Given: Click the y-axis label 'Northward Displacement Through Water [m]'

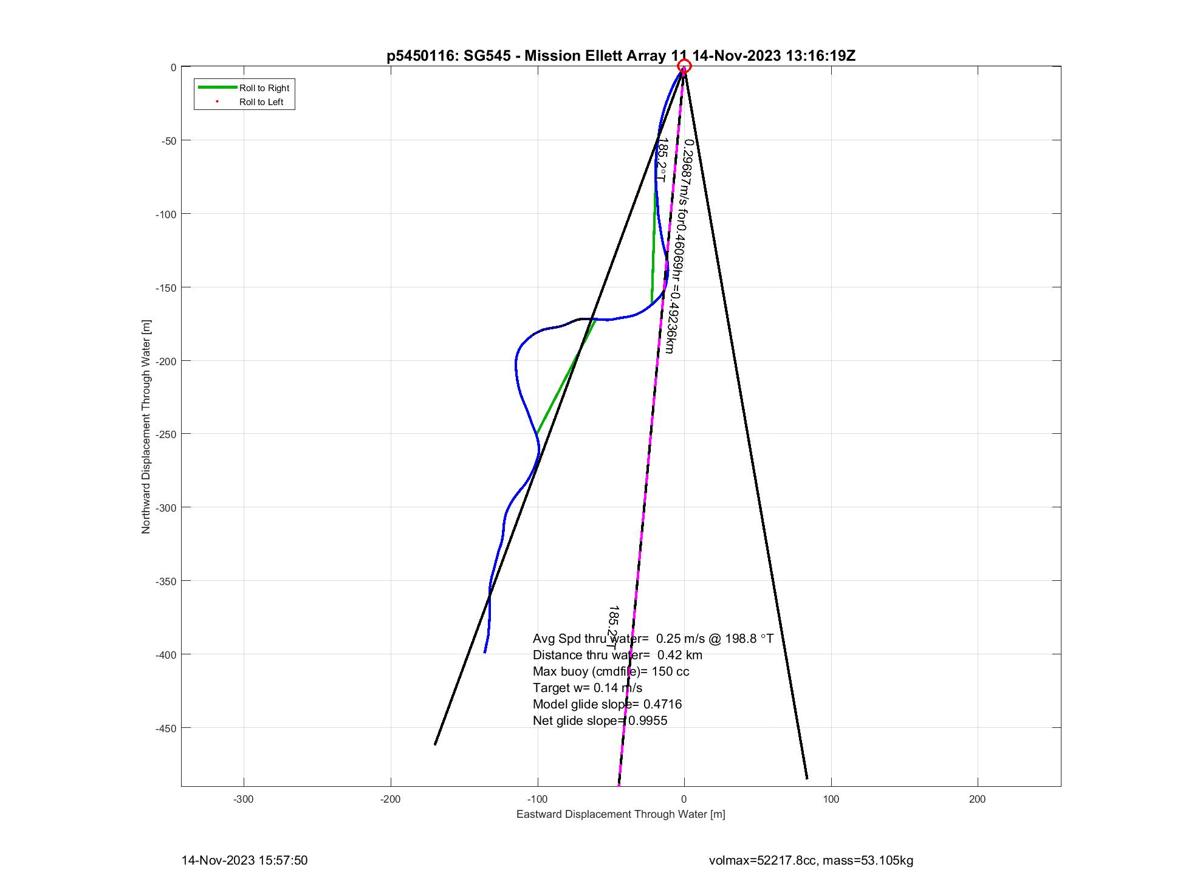Looking at the screenshot, I should (146, 426).
